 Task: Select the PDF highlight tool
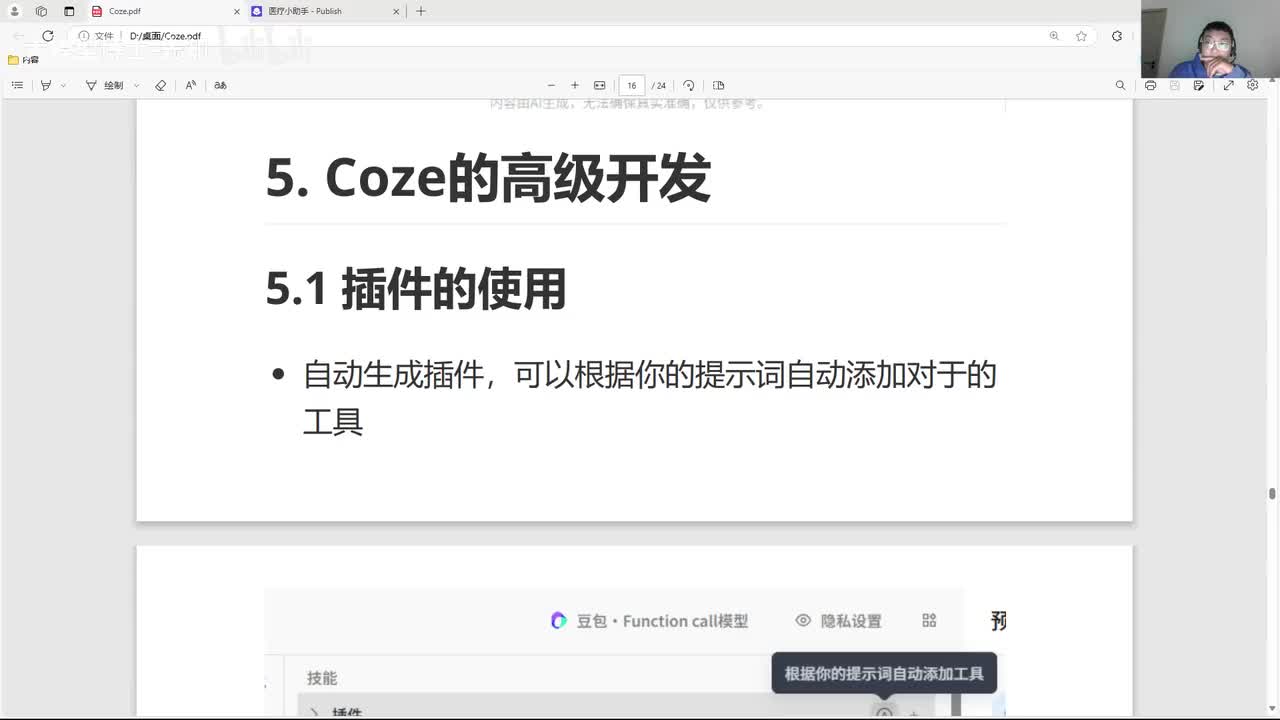45,85
